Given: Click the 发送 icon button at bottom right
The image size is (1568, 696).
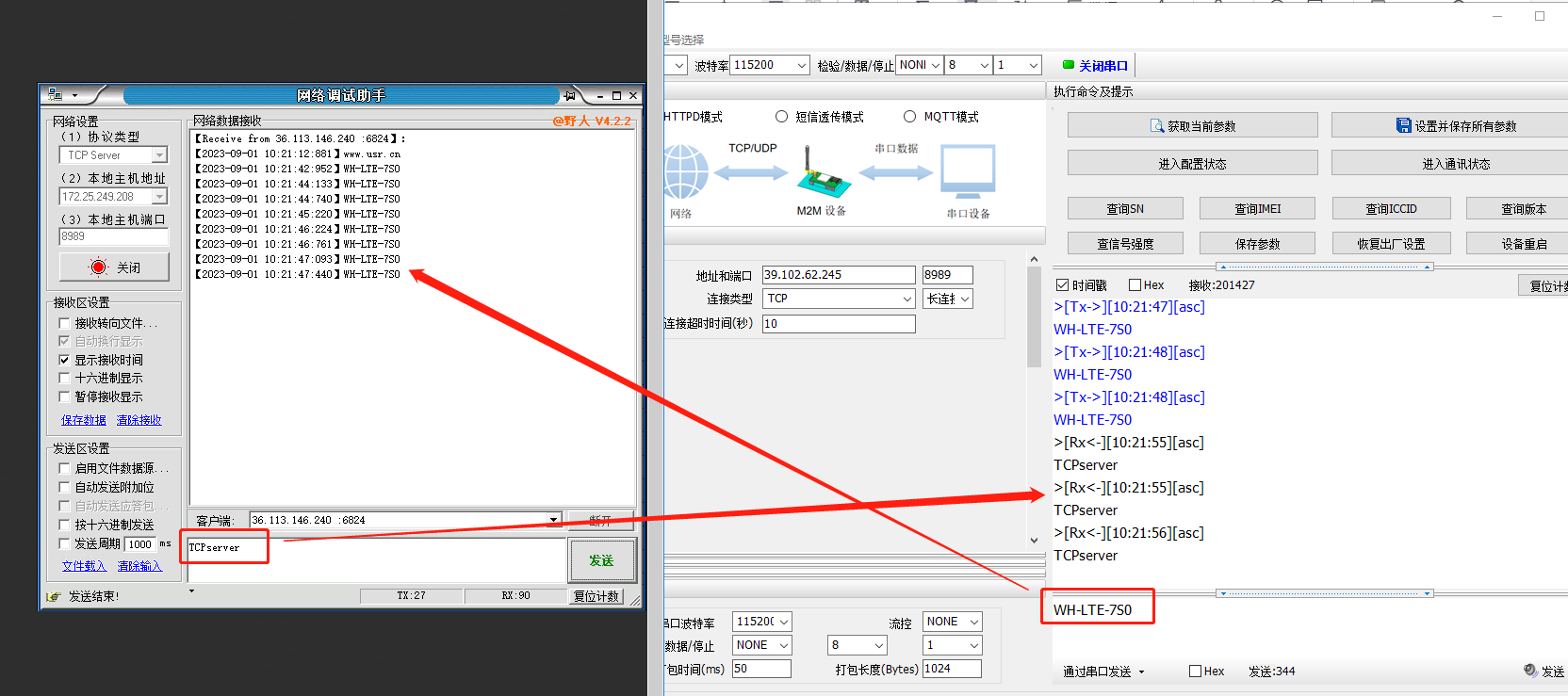Looking at the screenshot, I should pyautogui.click(x=1543, y=671).
